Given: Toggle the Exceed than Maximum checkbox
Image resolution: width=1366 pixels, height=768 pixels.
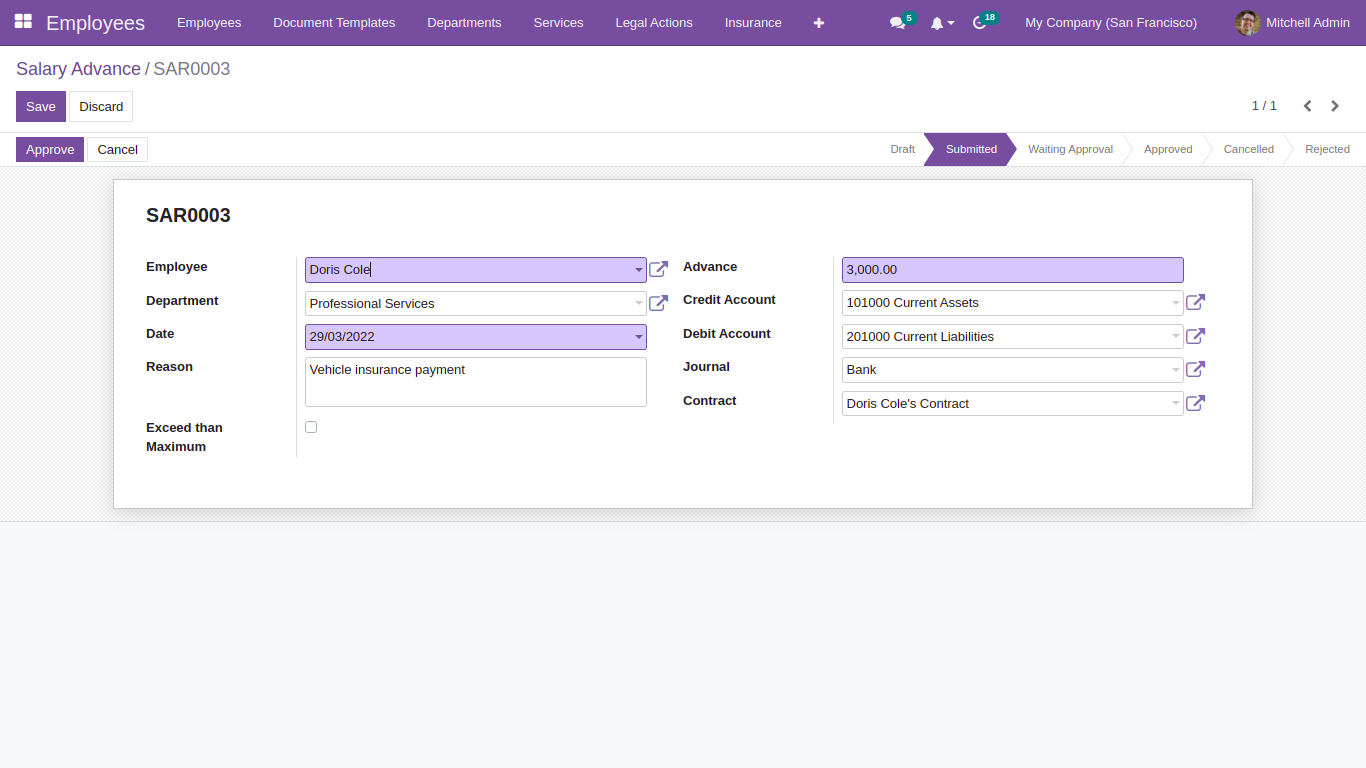Looking at the screenshot, I should (311, 426).
